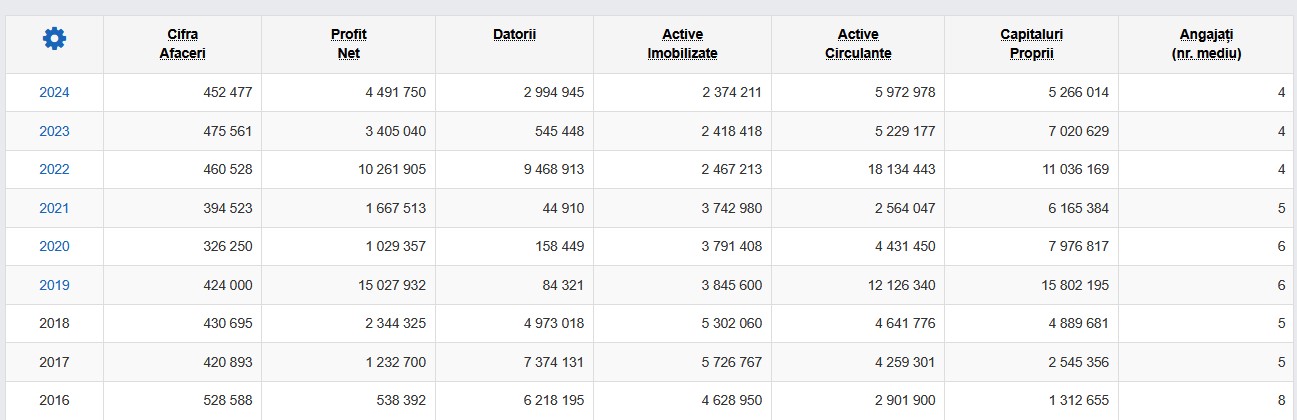Image resolution: width=1297 pixels, height=420 pixels.
Task: Click the Active Imobilizate column header
Action: [682, 43]
